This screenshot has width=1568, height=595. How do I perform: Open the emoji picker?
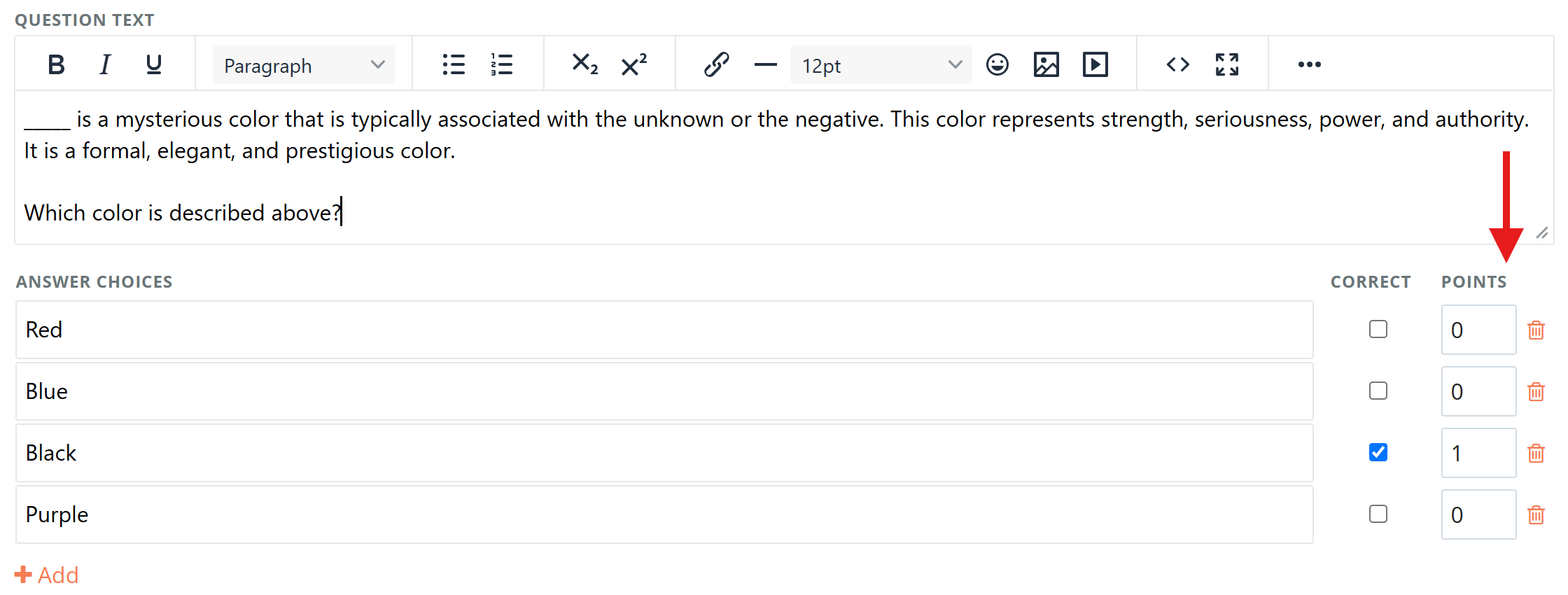click(997, 65)
